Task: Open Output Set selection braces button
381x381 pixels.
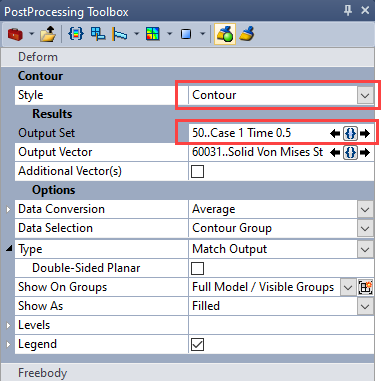Action: click(x=350, y=134)
